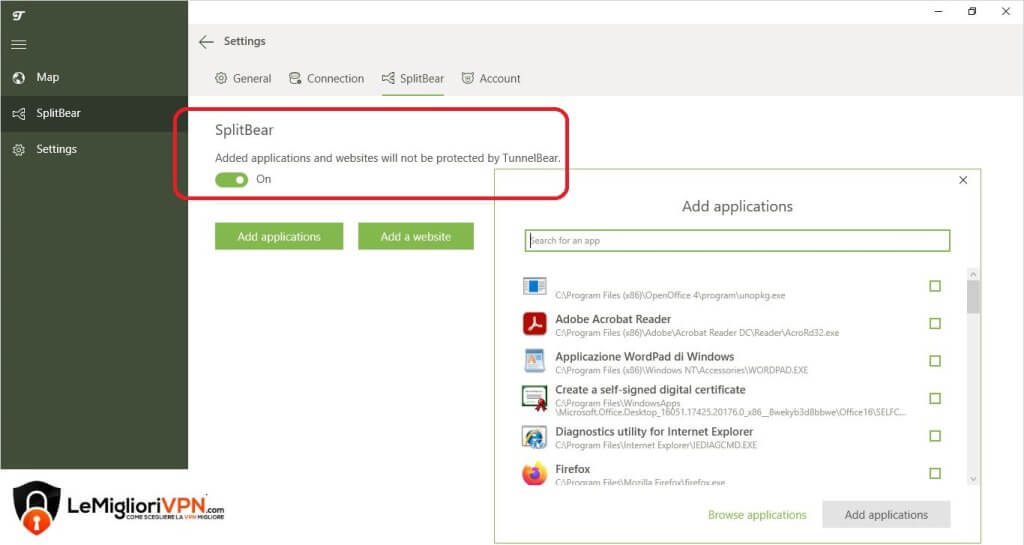Click the TunnelBear logo icon
The width and height of the screenshot is (1024, 545).
(x=18, y=15)
